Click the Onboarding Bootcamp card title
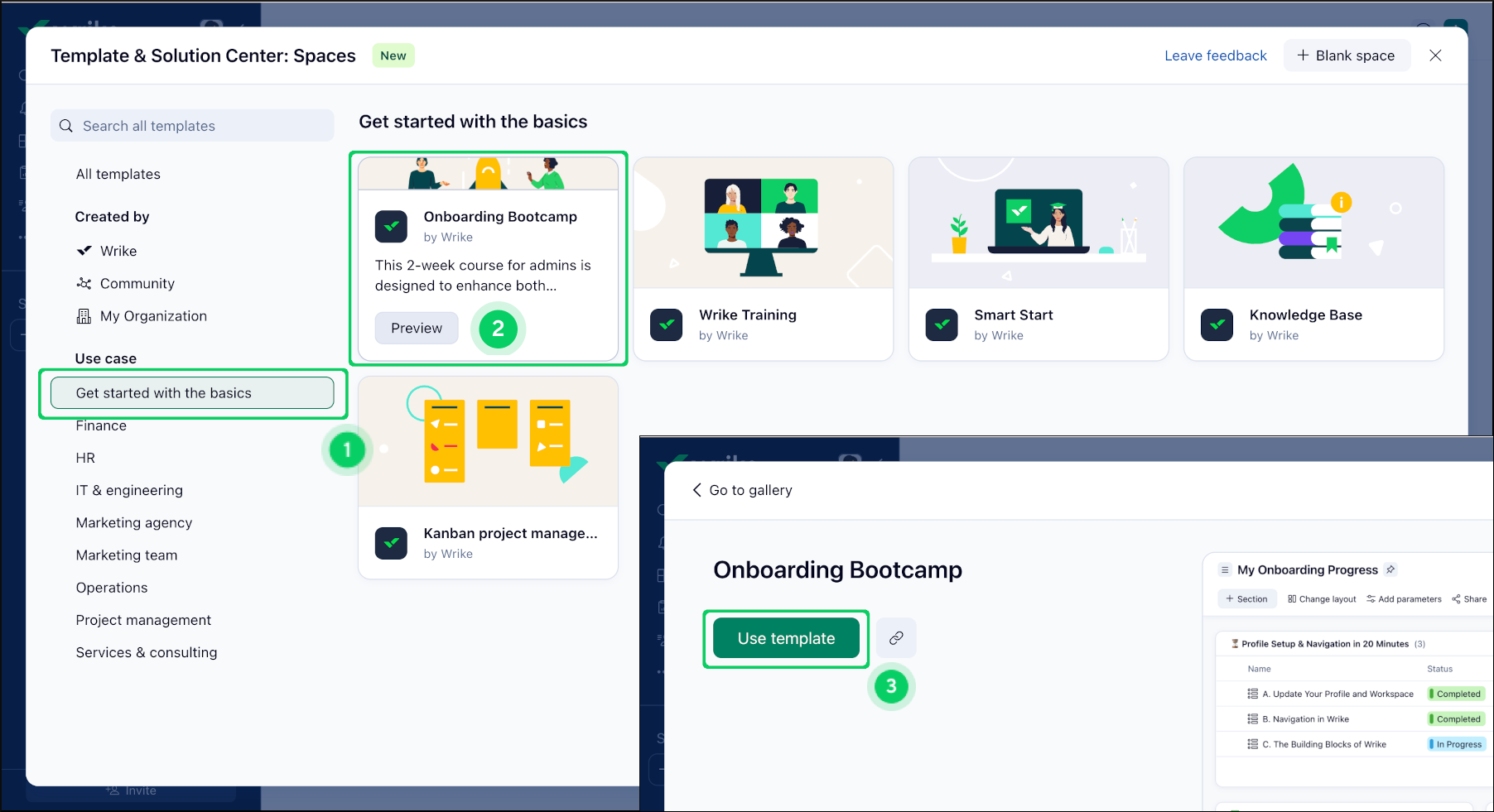The height and width of the screenshot is (812, 1494). coord(500,217)
